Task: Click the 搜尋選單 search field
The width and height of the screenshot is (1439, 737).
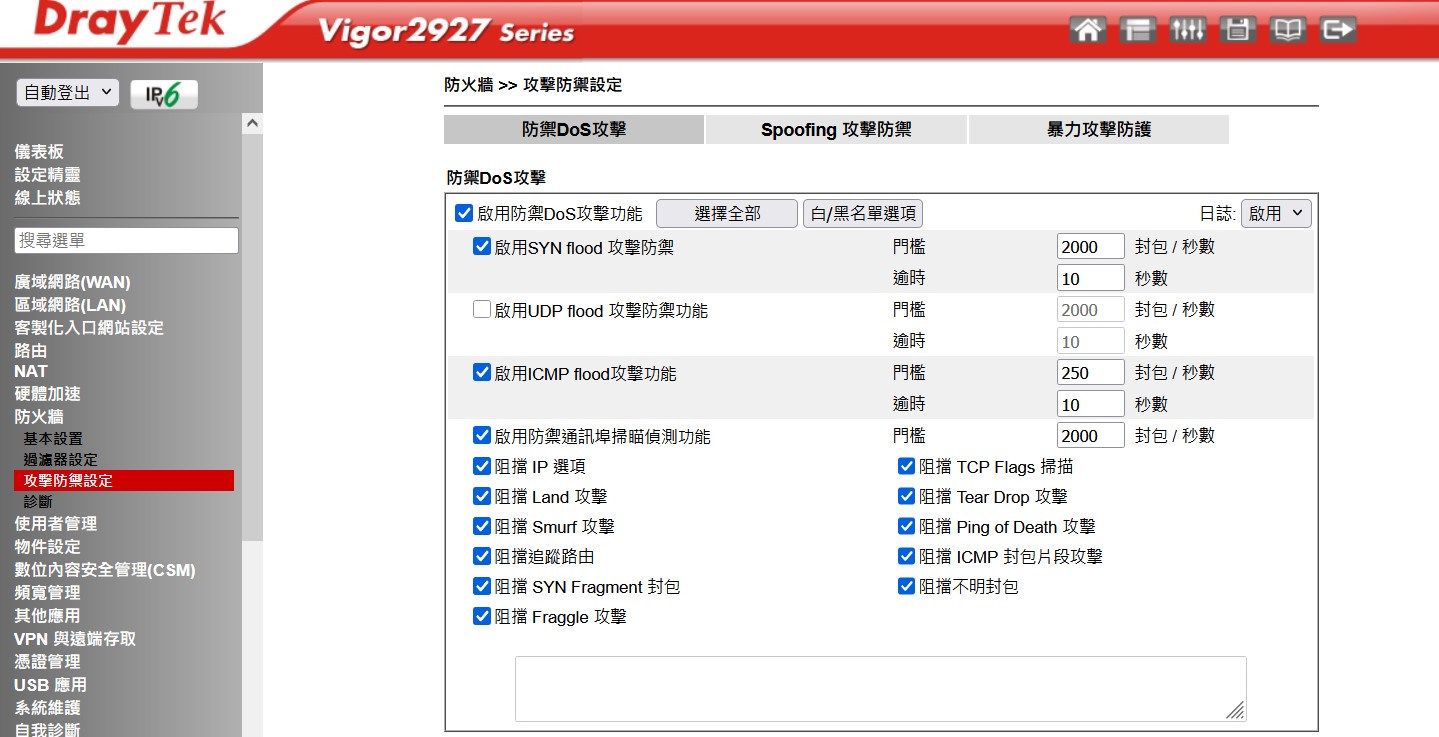Action: coord(127,240)
